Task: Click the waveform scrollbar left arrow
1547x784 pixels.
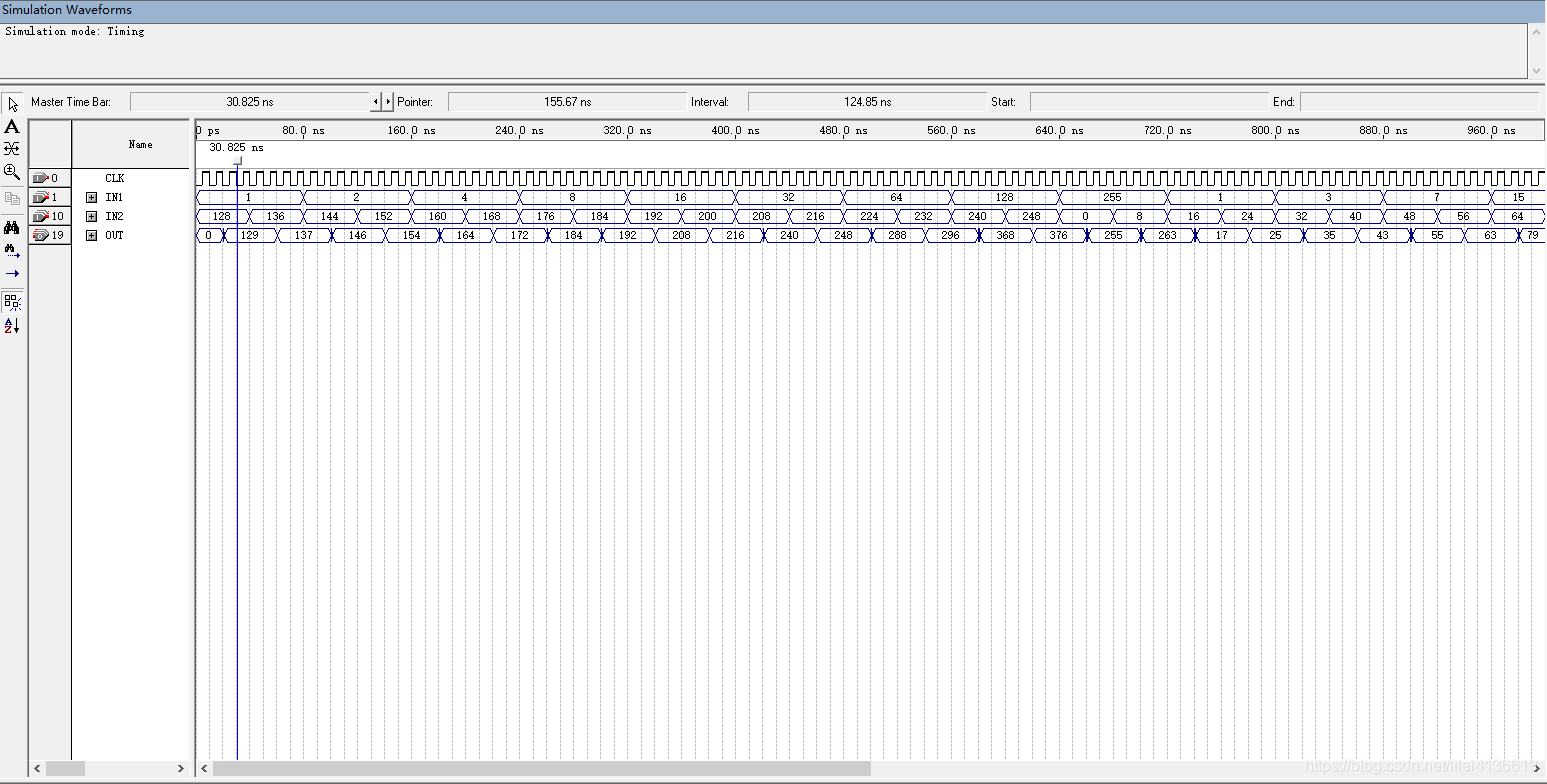Action: (205, 768)
